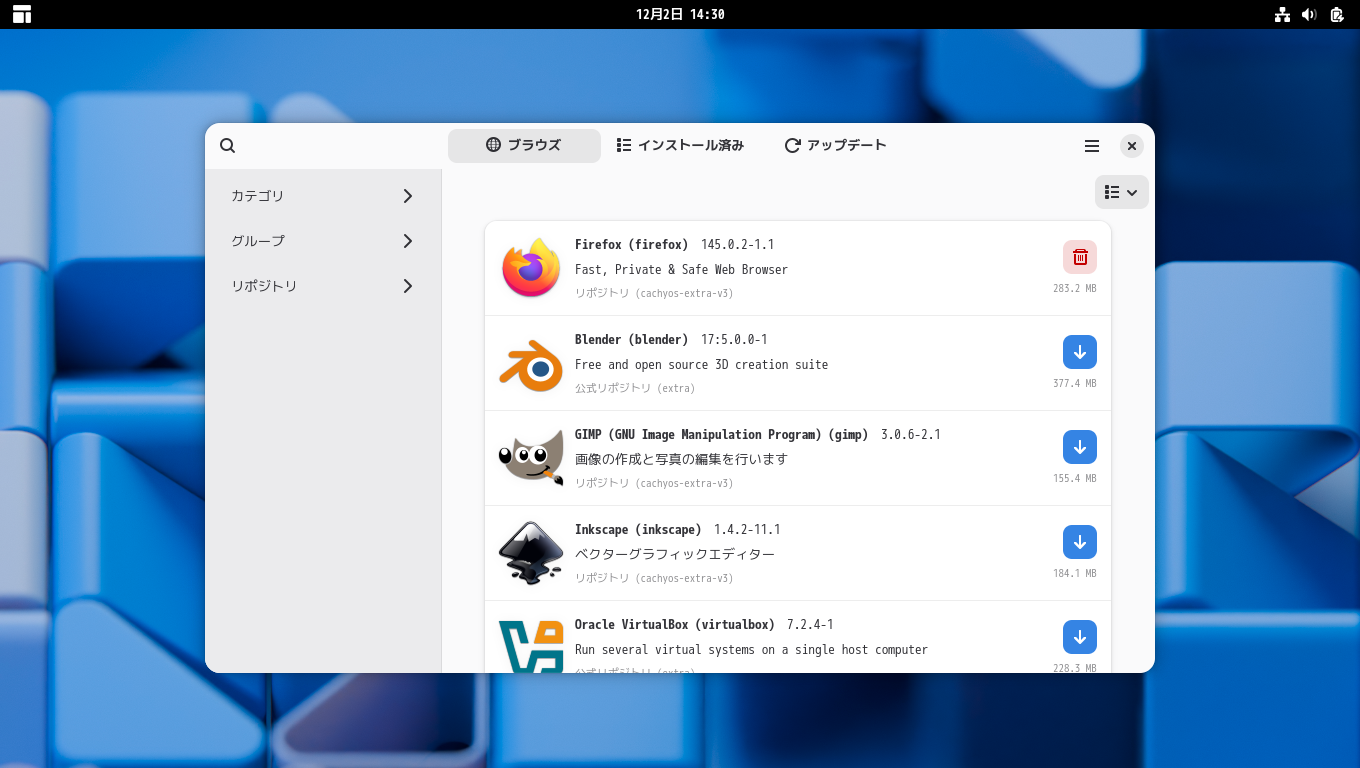Click the GIMP mascot icon
Image resolution: width=1360 pixels, height=768 pixels.
pos(531,459)
